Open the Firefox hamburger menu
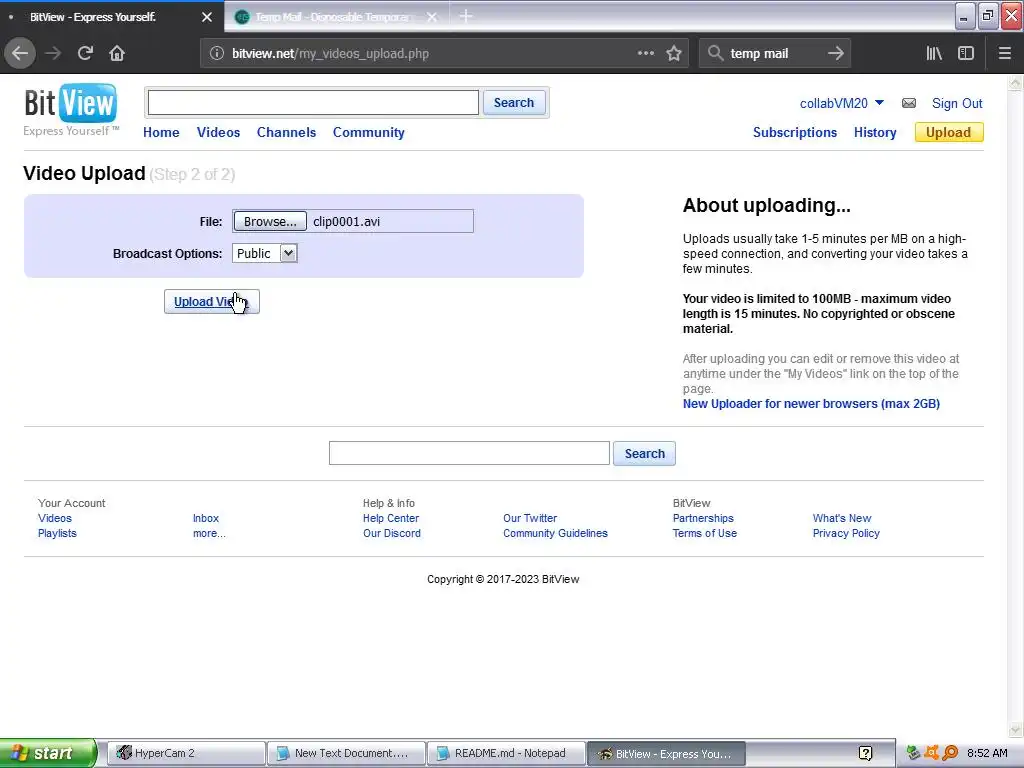The image size is (1024, 768). pyautogui.click(x=1004, y=54)
